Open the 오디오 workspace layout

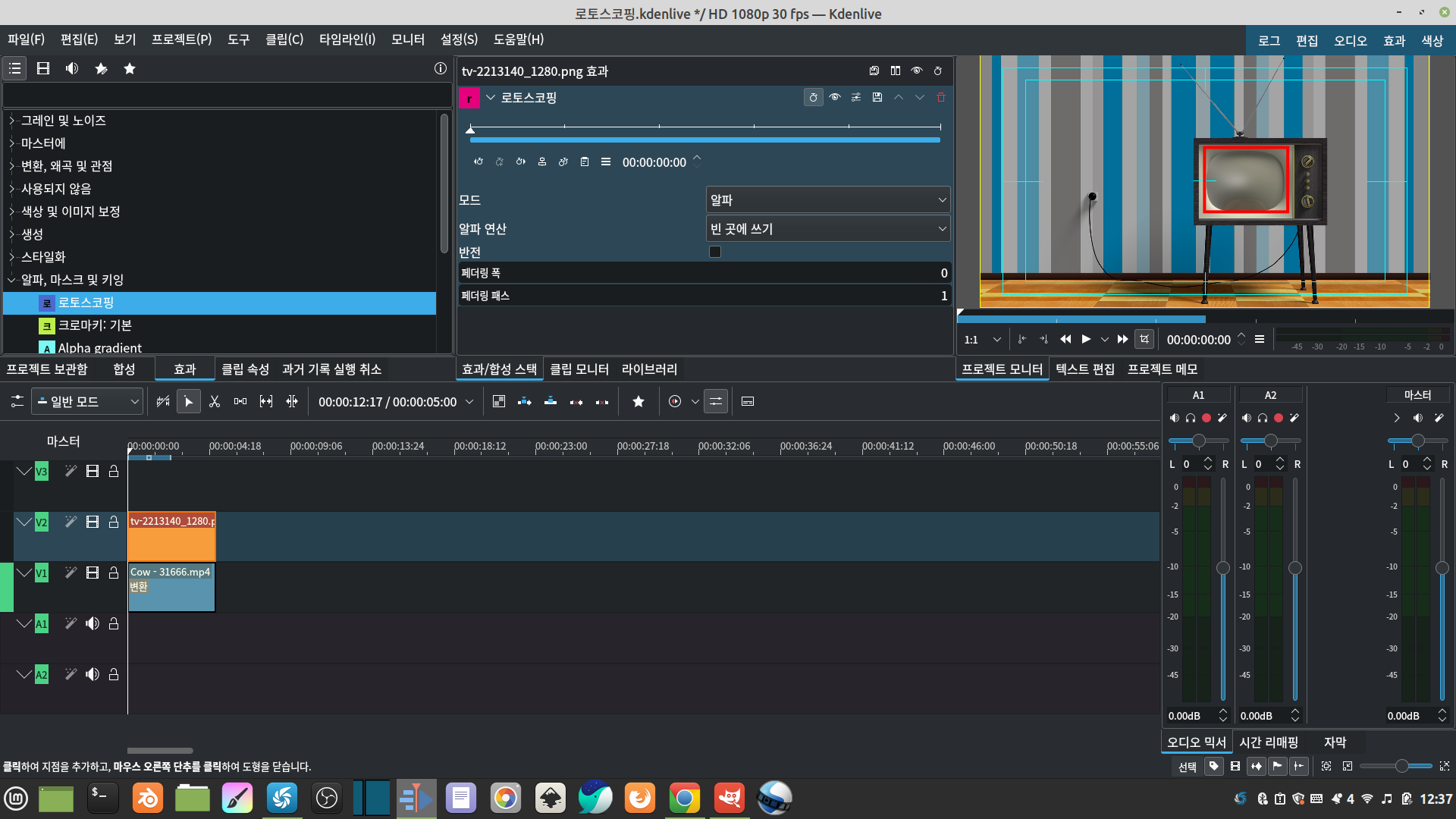(1350, 41)
